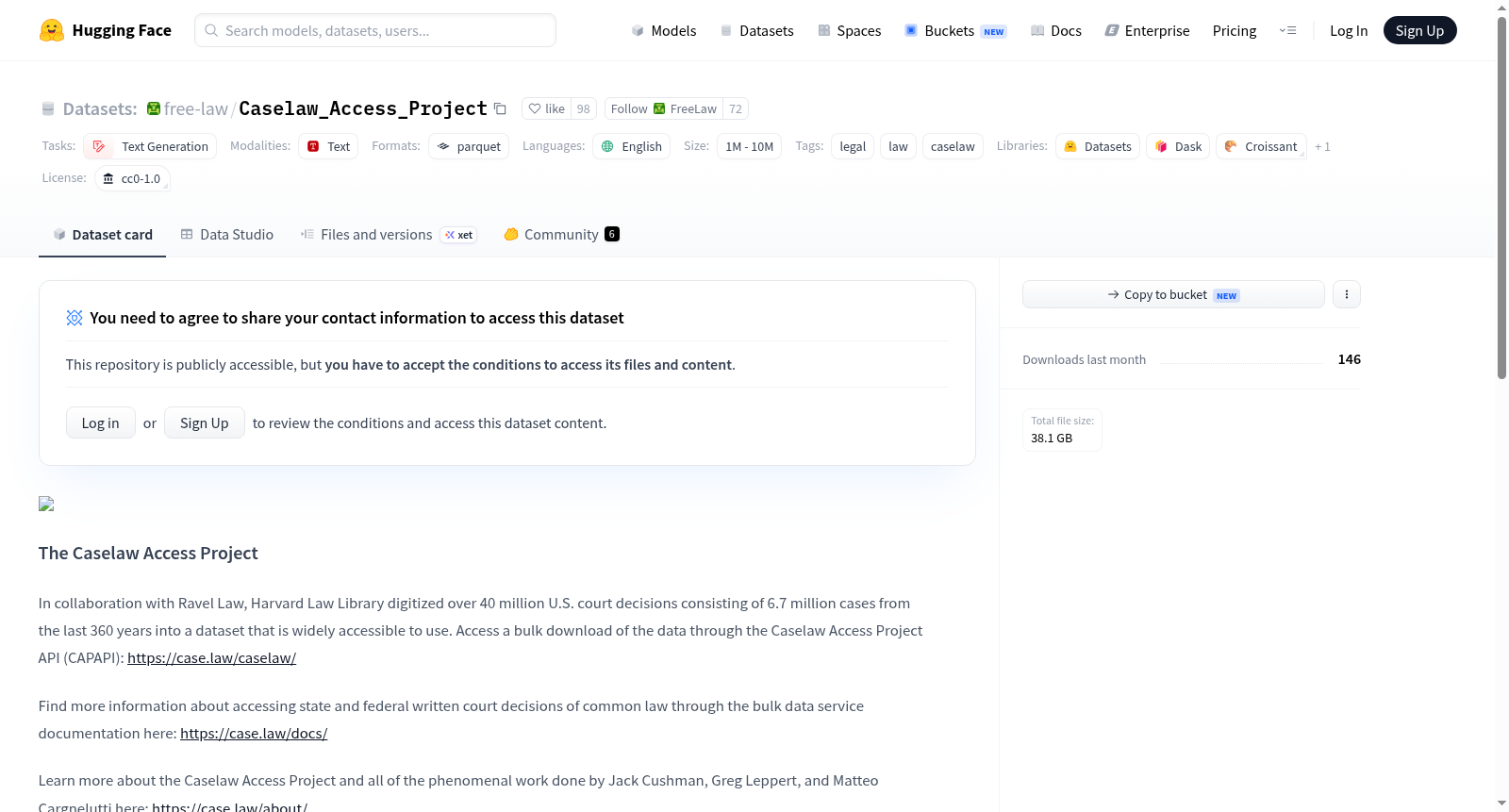Screen dimensions: 1509x812
Task: Select the Dask library tag
Action: click(x=1178, y=146)
